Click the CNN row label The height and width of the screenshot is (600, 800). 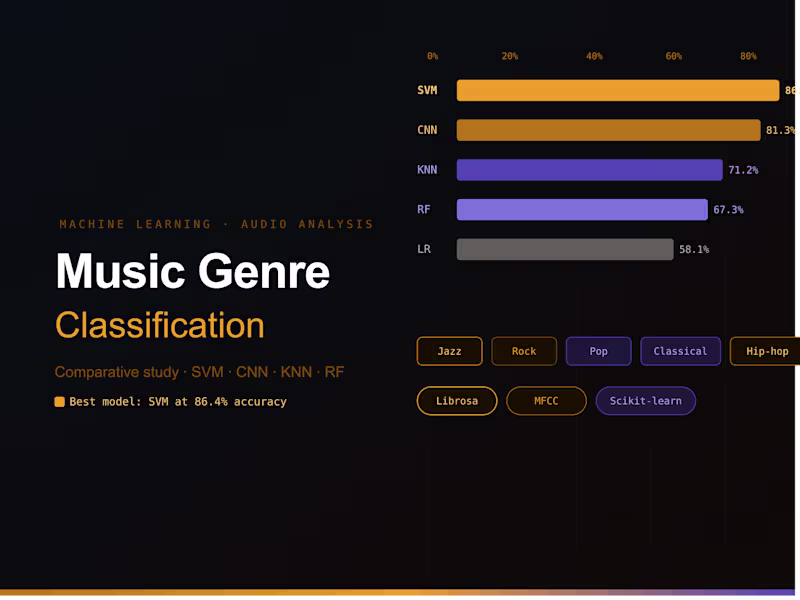(427, 130)
